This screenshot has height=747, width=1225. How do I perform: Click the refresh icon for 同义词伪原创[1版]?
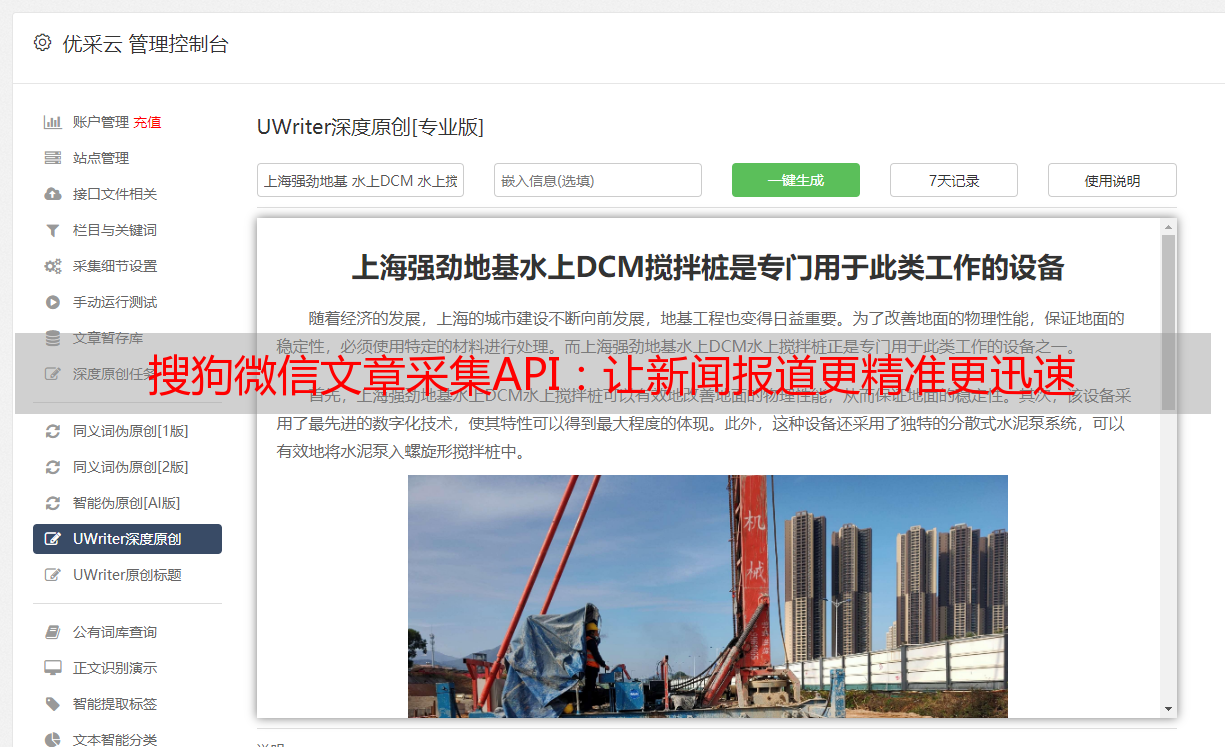53,431
